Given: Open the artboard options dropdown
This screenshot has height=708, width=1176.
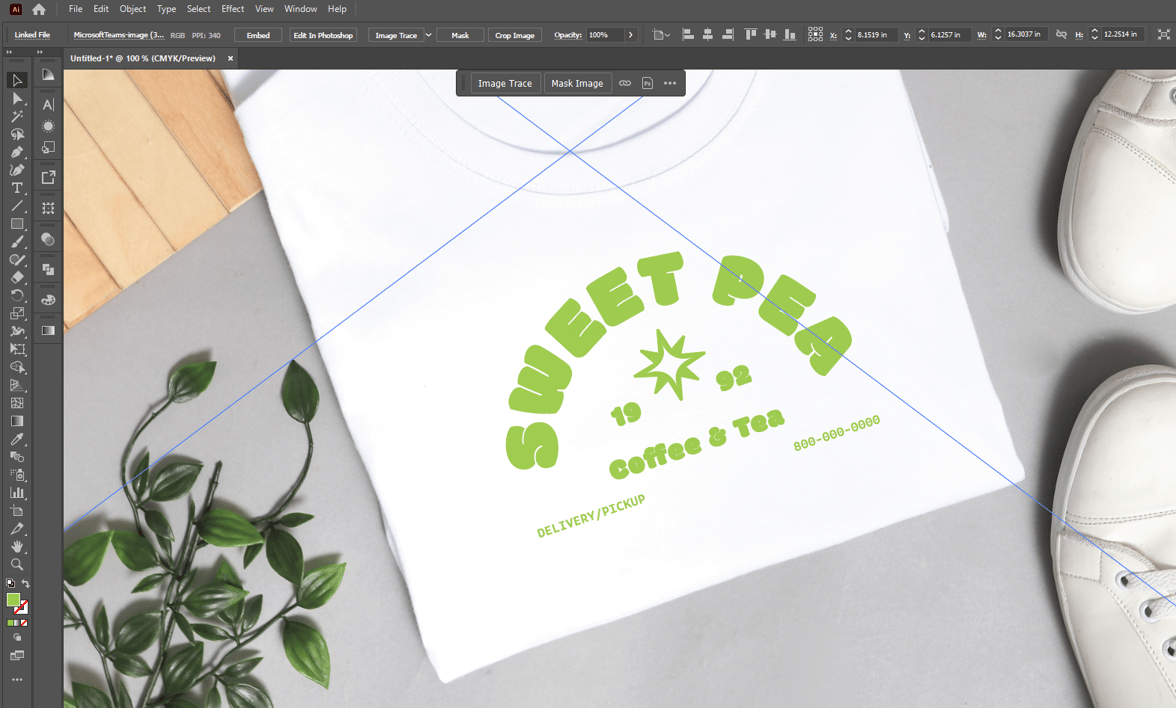Looking at the screenshot, I should pos(661,34).
